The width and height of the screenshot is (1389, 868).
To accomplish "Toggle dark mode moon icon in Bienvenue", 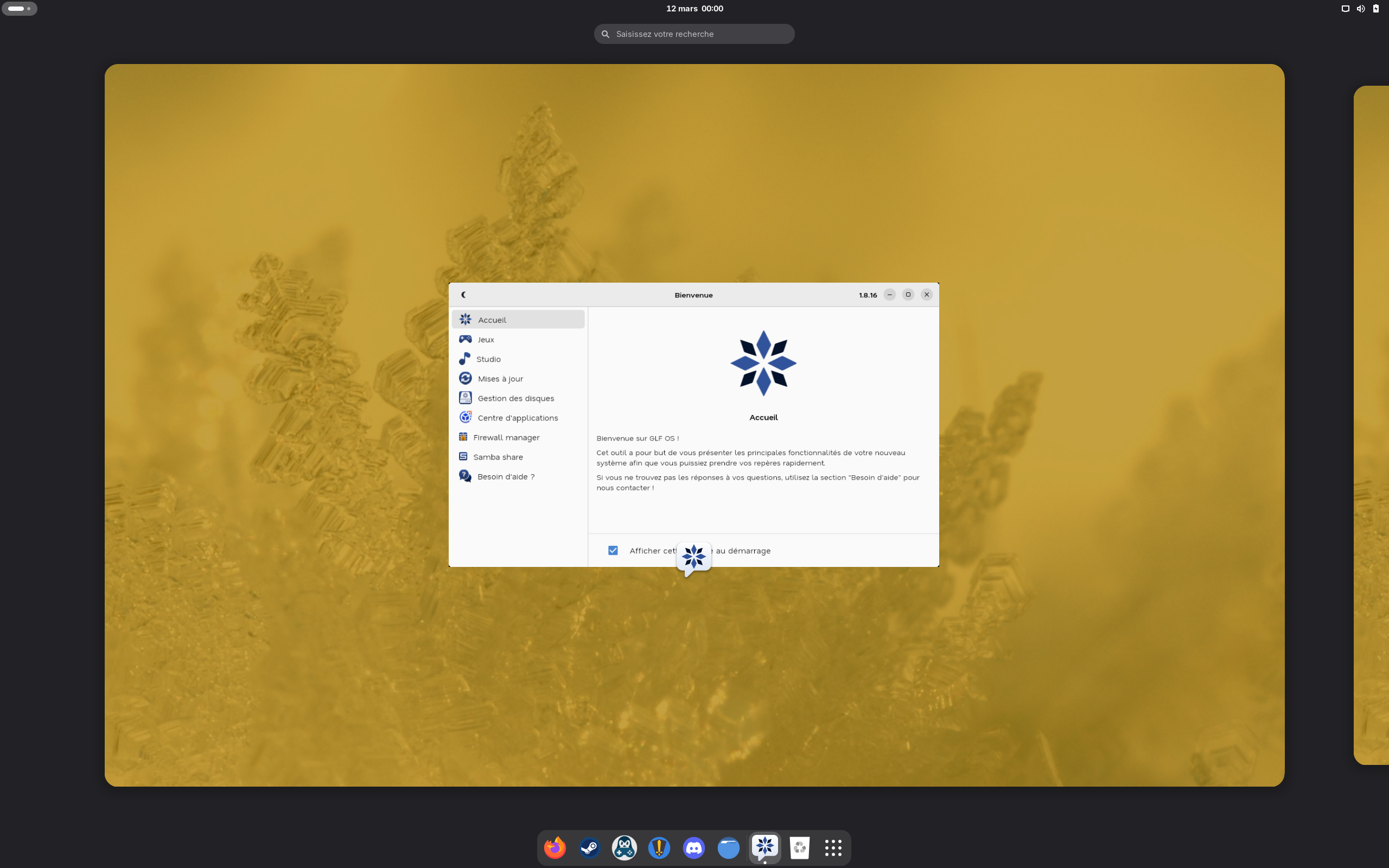I will (463, 295).
